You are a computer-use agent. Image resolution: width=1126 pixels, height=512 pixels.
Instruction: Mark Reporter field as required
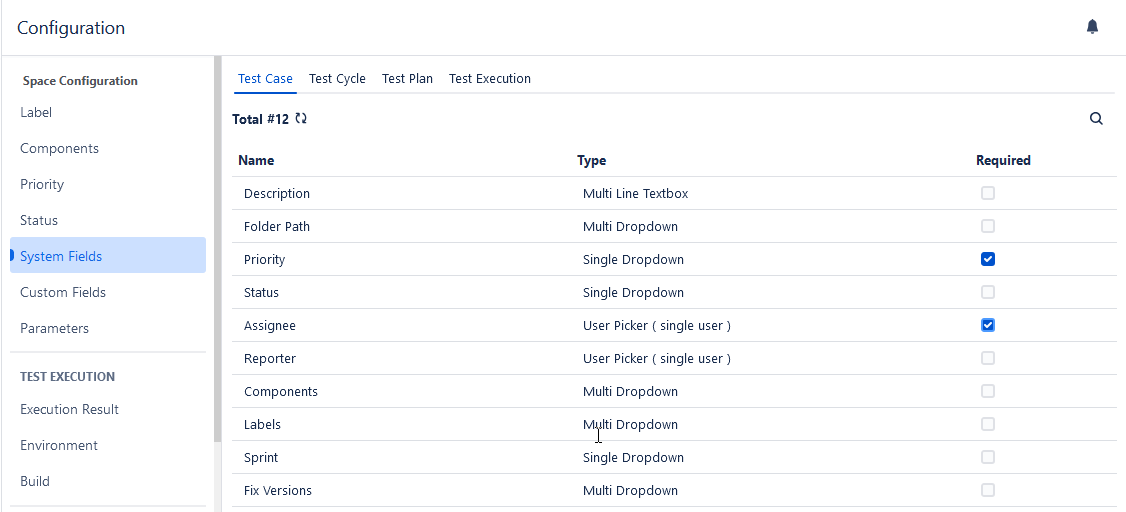(988, 358)
